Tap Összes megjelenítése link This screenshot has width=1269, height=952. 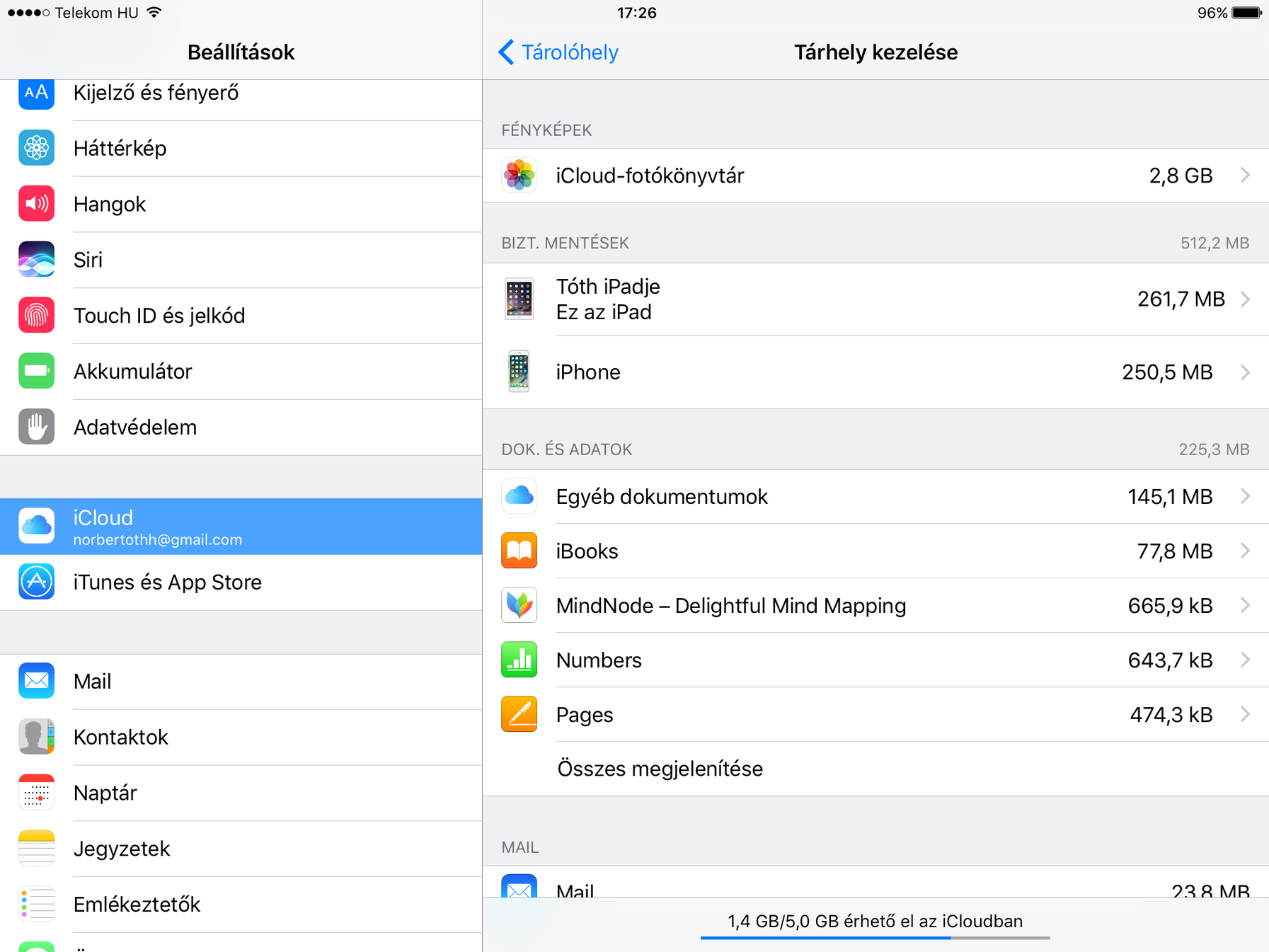(x=660, y=769)
